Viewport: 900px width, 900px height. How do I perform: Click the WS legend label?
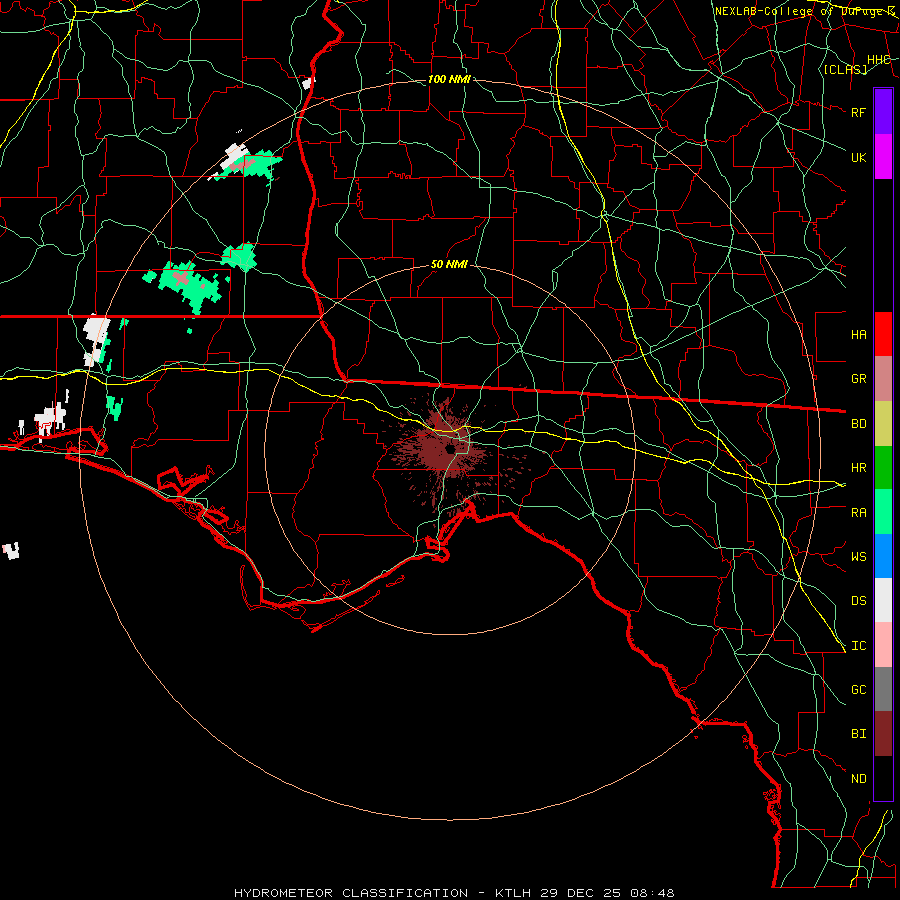pos(858,557)
